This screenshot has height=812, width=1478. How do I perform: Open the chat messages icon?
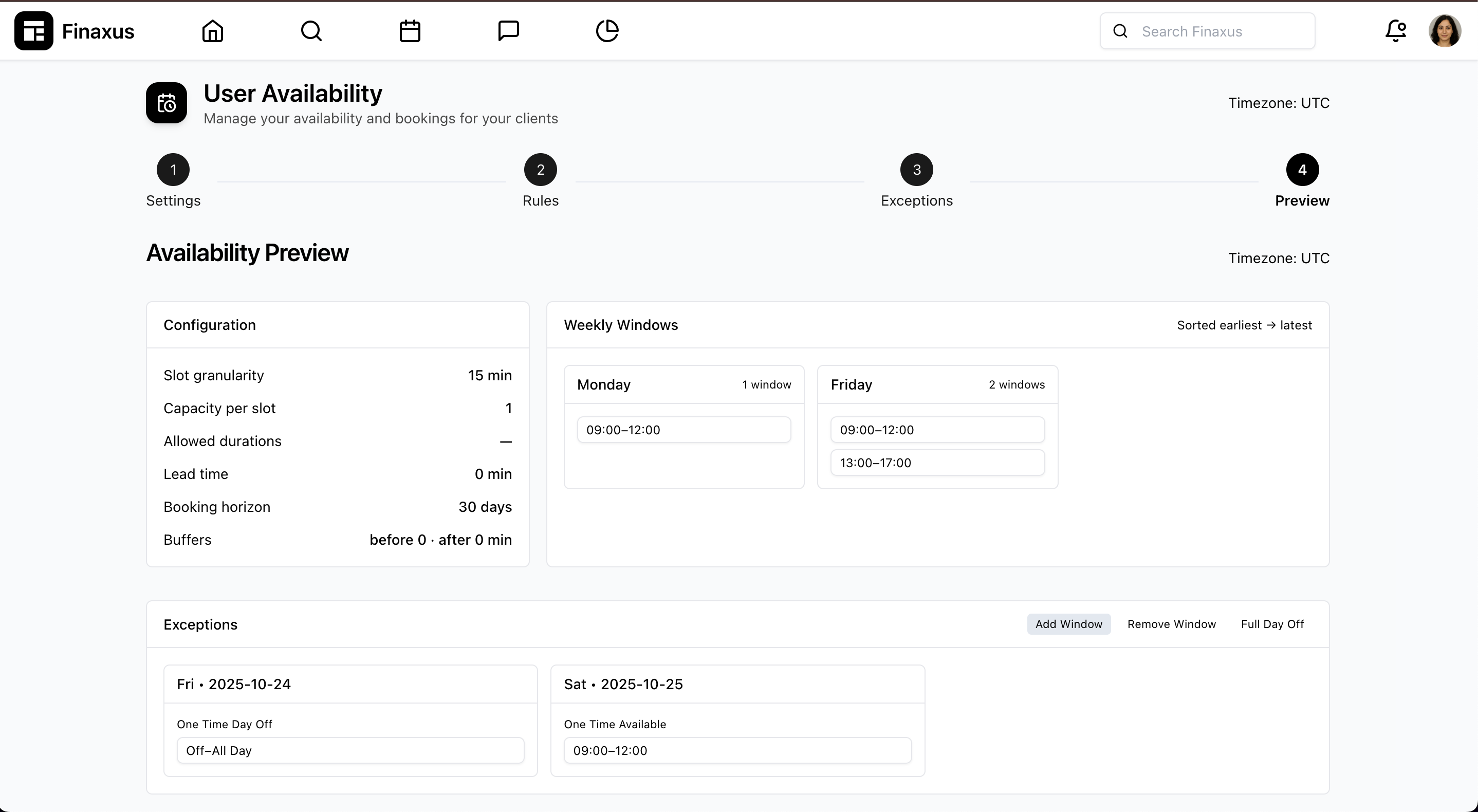(x=508, y=31)
